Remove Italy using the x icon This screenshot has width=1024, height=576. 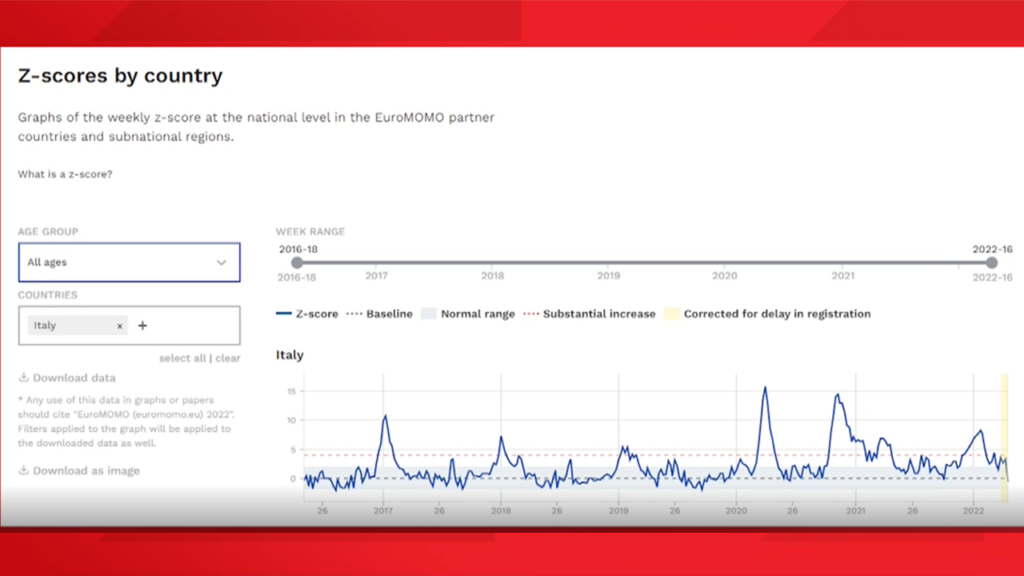coord(119,326)
